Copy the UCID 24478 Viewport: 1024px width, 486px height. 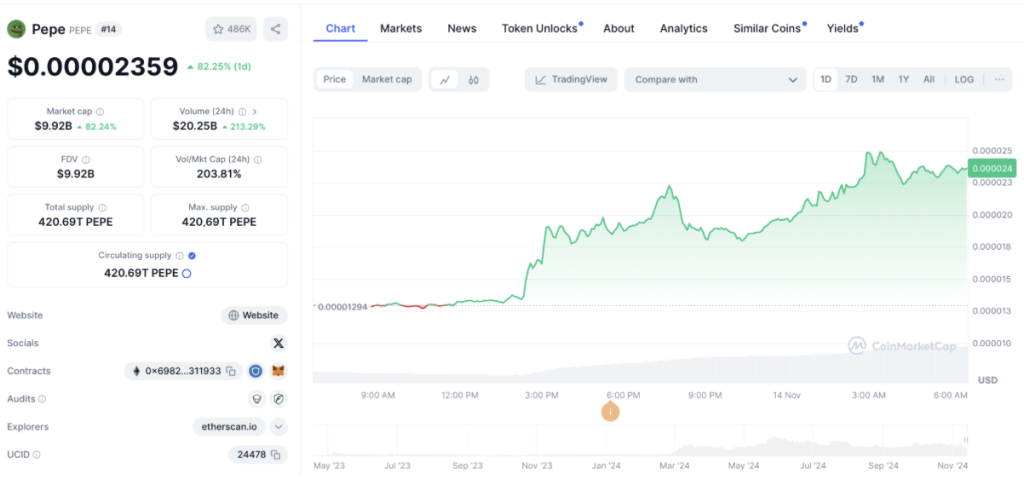276,455
